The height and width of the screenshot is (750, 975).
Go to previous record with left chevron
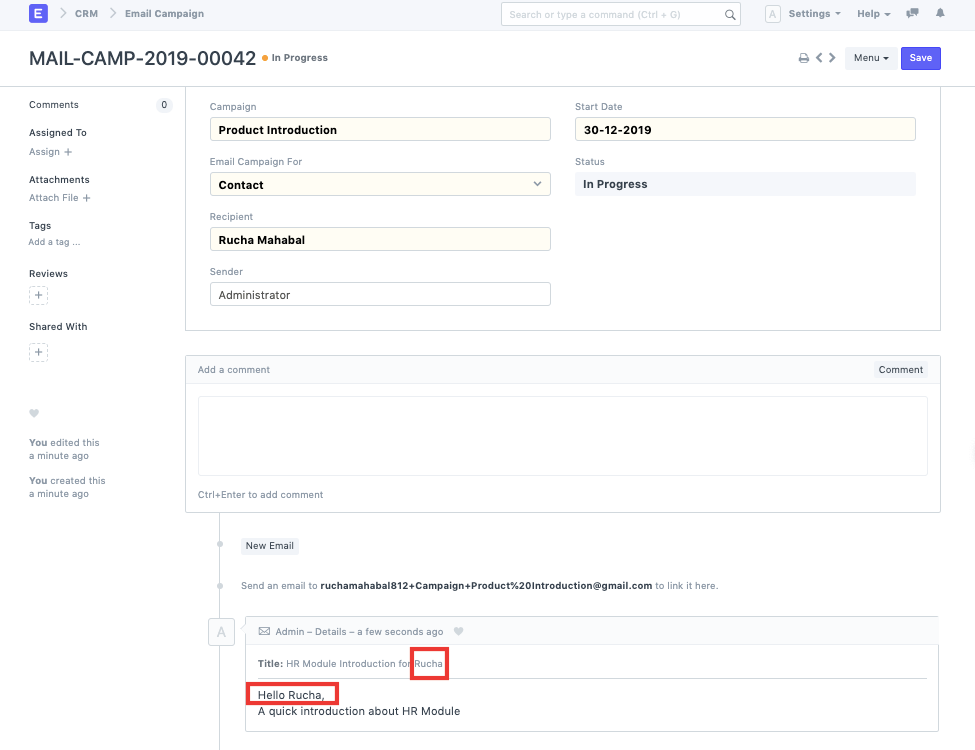coord(820,58)
